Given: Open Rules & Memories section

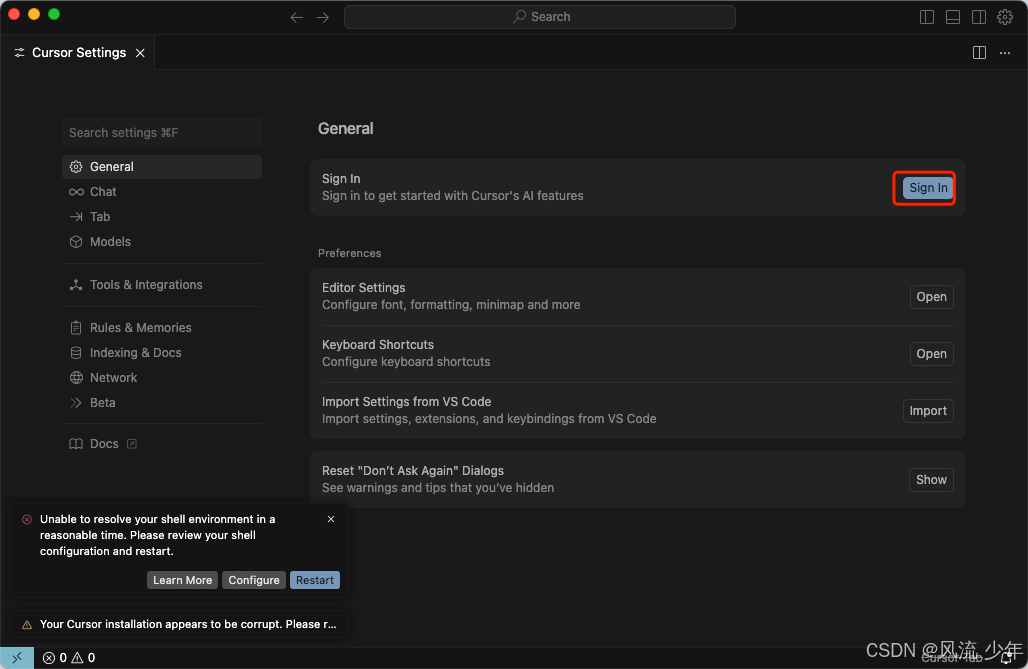Looking at the screenshot, I should pos(162,327).
